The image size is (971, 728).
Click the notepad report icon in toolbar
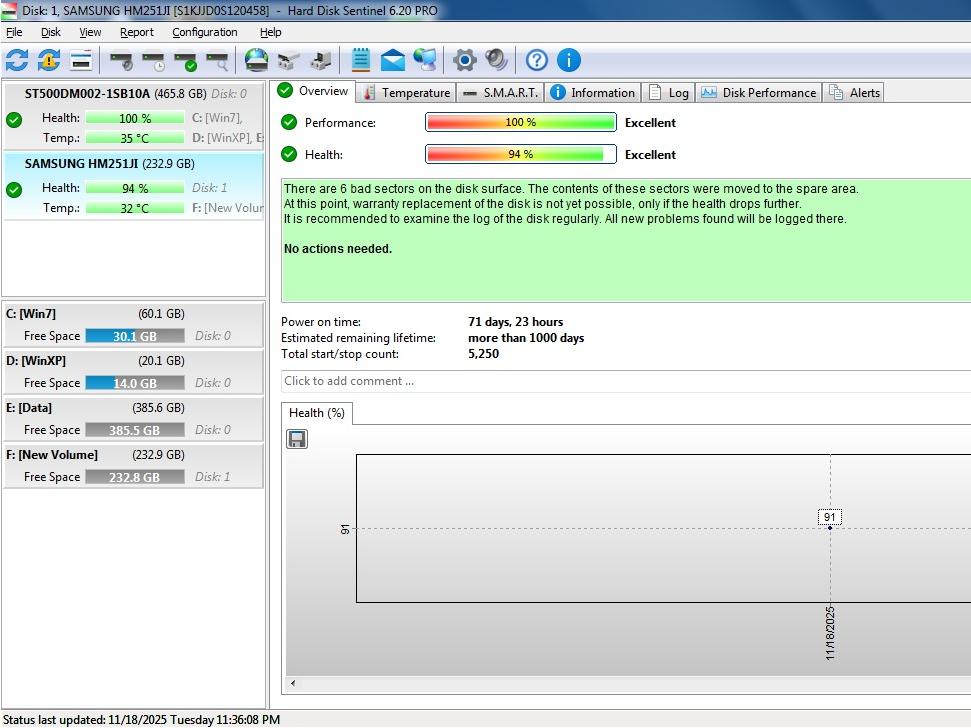point(361,60)
